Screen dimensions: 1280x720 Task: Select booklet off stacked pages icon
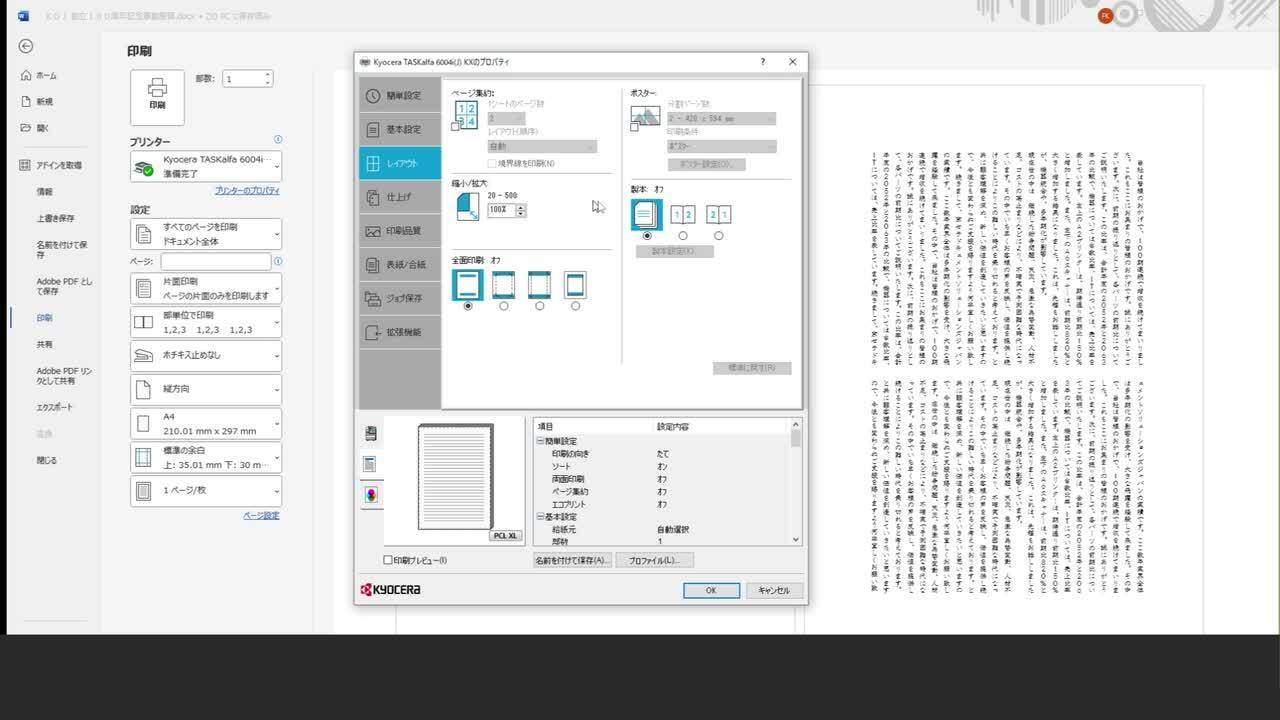[x=647, y=214]
